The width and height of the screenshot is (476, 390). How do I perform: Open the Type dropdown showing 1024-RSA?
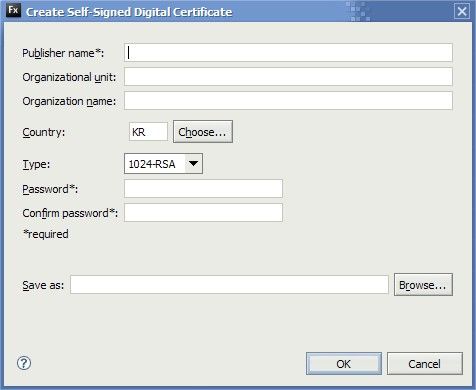pyautogui.click(x=163, y=164)
